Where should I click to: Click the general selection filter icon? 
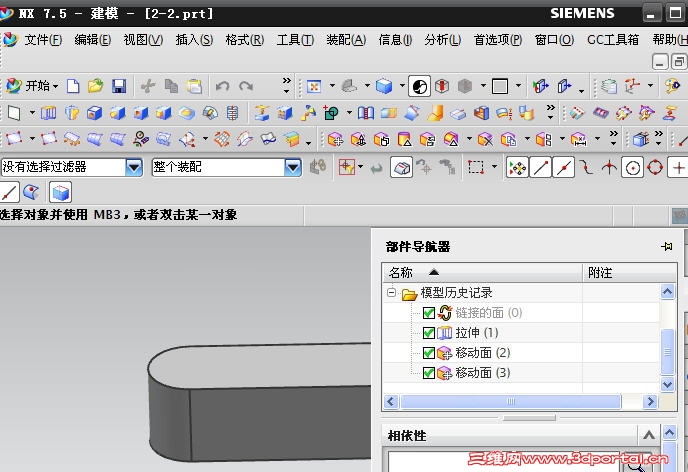pyautogui.click(x=346, y=167)
